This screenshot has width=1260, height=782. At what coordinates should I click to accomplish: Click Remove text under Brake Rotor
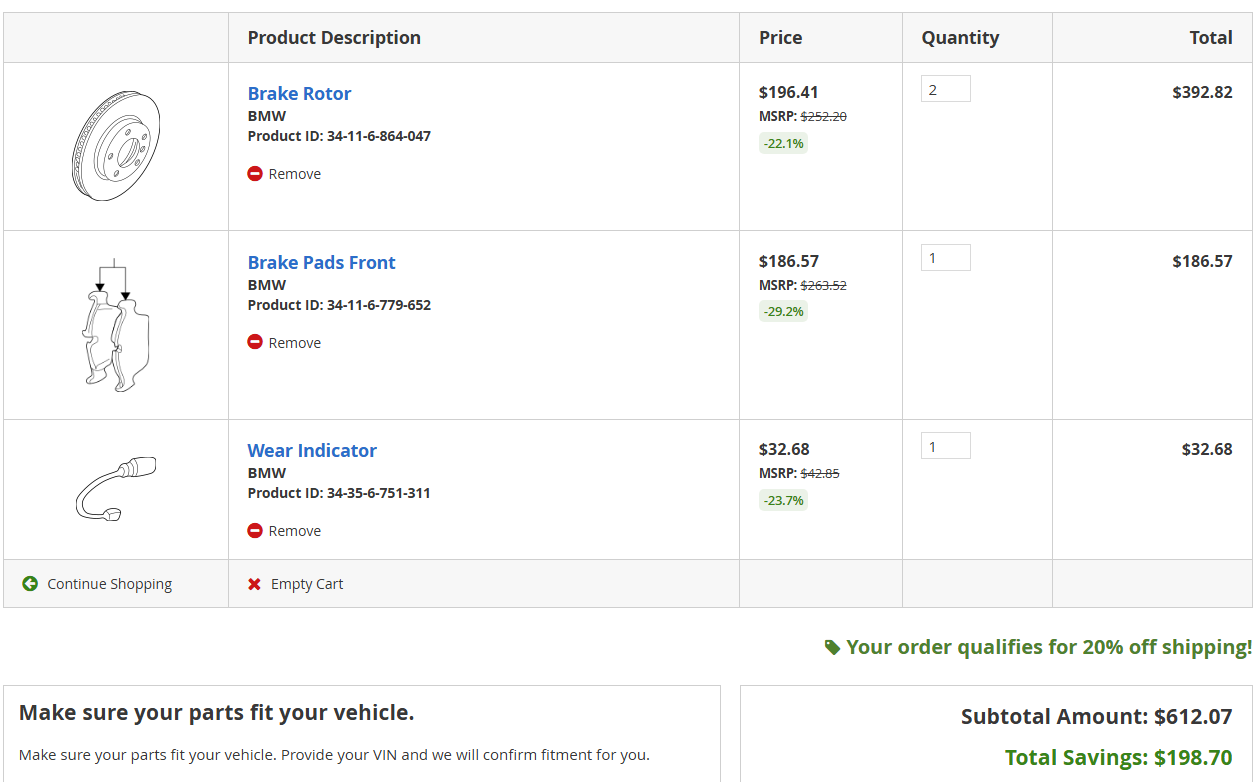(x=294, y=174)
